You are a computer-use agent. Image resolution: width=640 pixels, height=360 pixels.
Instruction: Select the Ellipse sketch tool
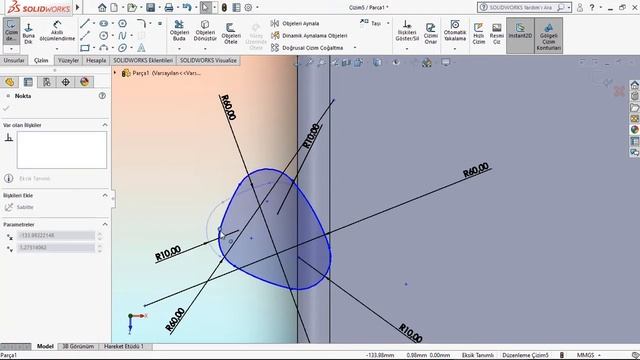click(122, 48)
